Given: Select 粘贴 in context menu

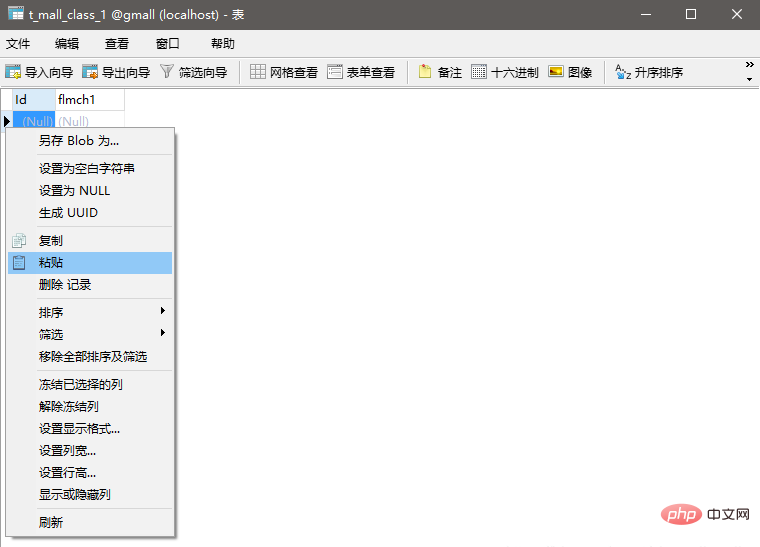Looking at the screenshot, I should click(90, 263).
